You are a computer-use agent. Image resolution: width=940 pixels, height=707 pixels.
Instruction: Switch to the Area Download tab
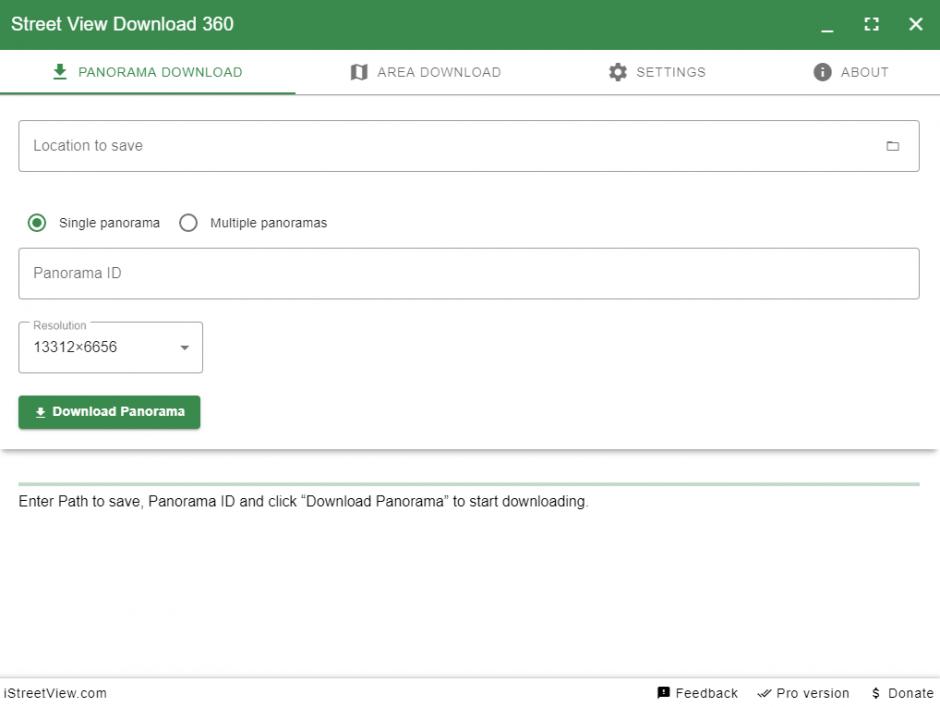(426, 72)
